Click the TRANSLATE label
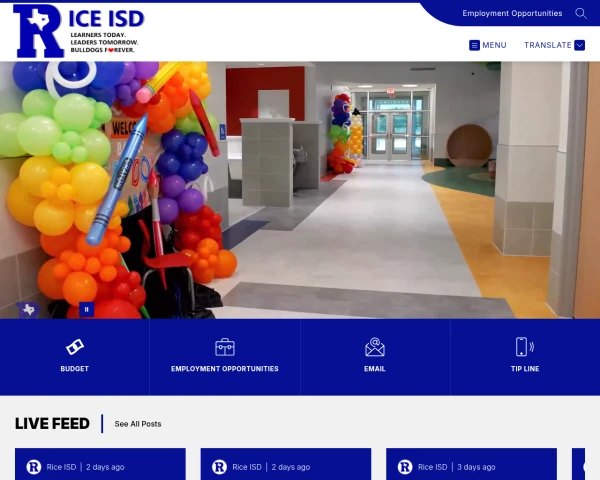This screenshot has width=600, height=480. (x=548, y=45)
